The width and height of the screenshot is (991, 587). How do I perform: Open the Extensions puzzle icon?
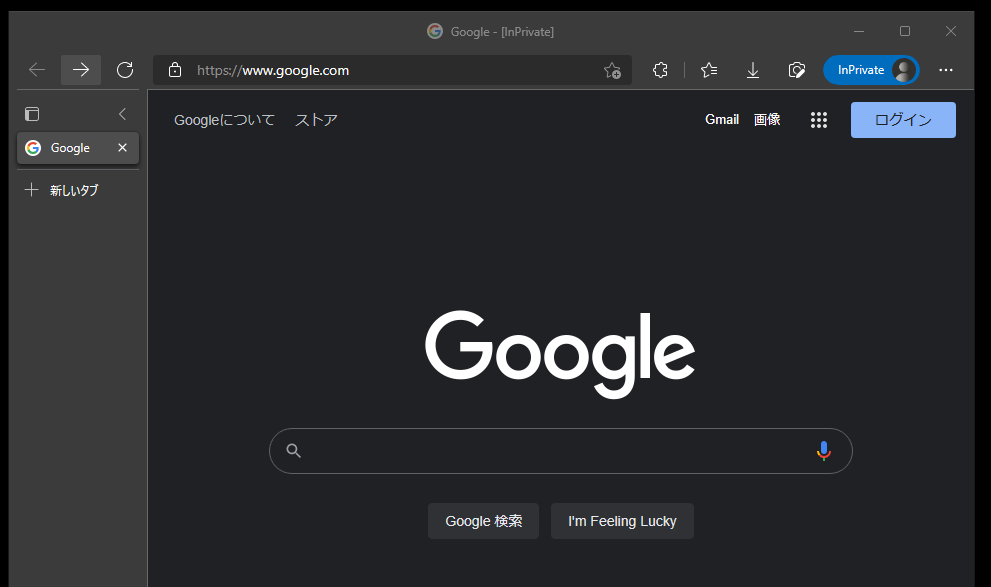[660, 70]
